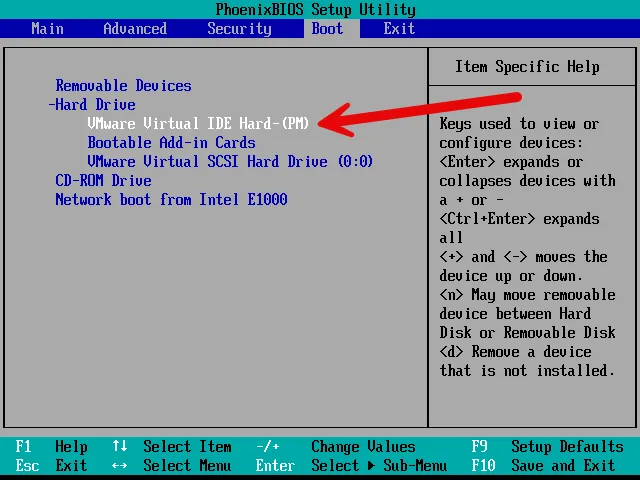Click help text '<d> Remove a device'

pos(515,351)
